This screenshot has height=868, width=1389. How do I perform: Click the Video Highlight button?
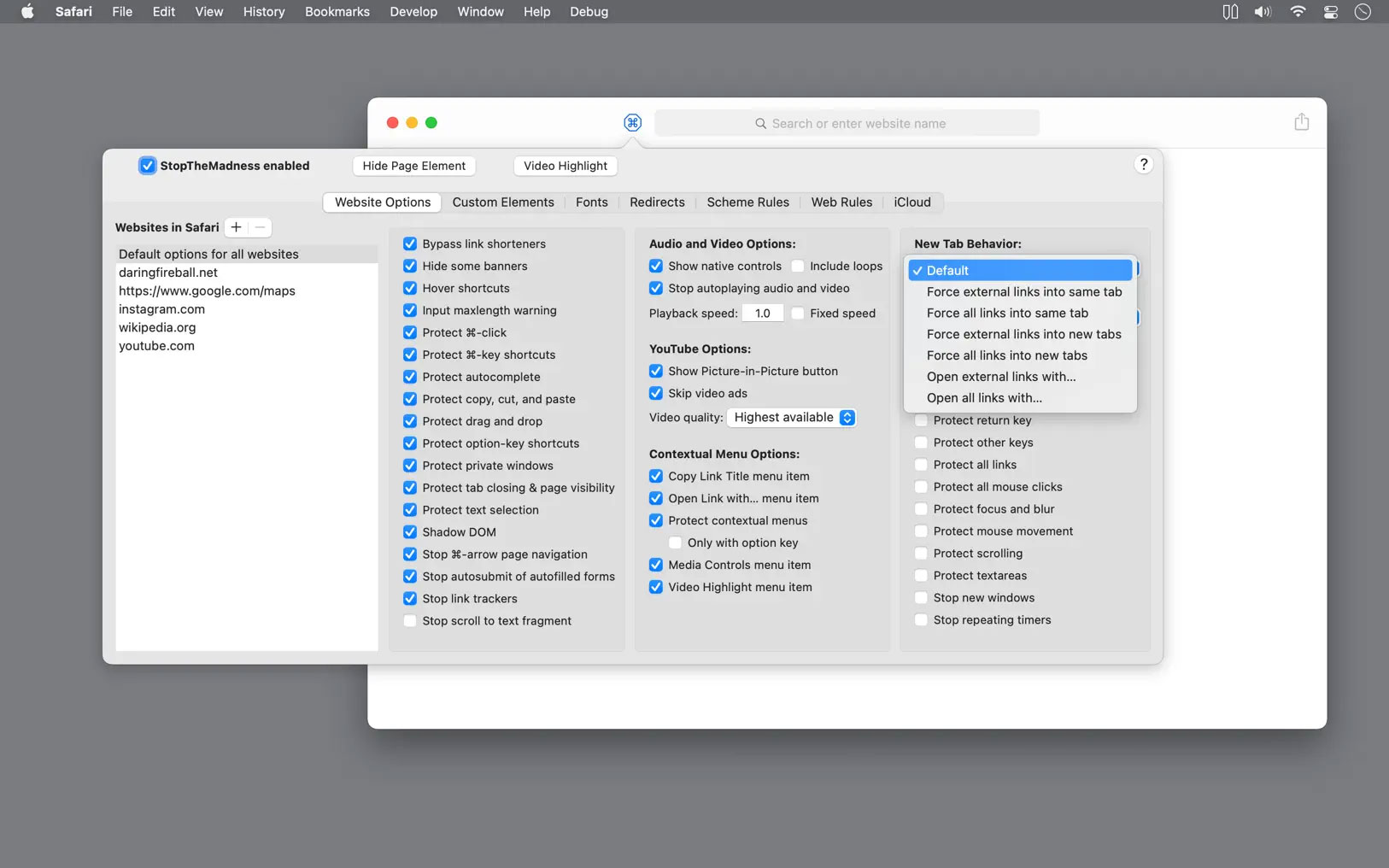[565, 165]
